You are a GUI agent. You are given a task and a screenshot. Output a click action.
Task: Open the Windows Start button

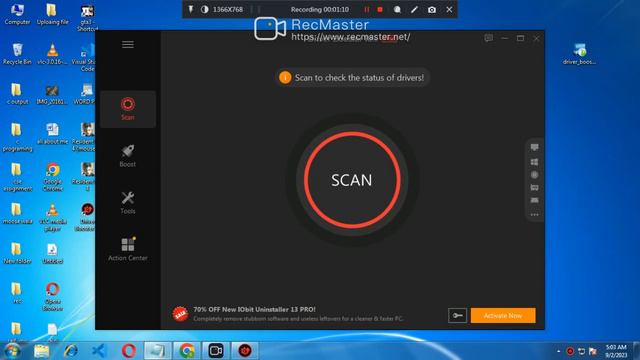[x=12, y=351]
